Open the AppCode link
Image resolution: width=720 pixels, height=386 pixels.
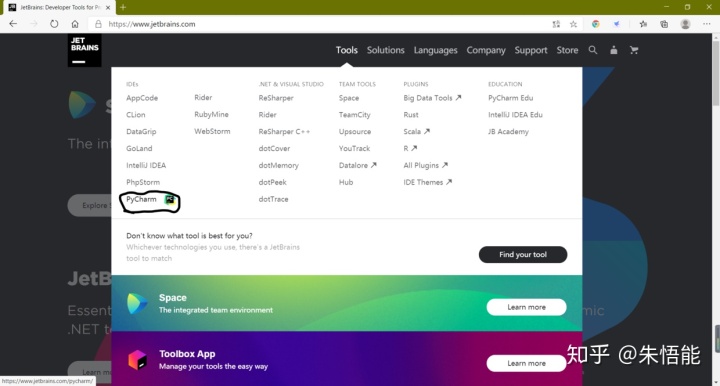point(142,98)
